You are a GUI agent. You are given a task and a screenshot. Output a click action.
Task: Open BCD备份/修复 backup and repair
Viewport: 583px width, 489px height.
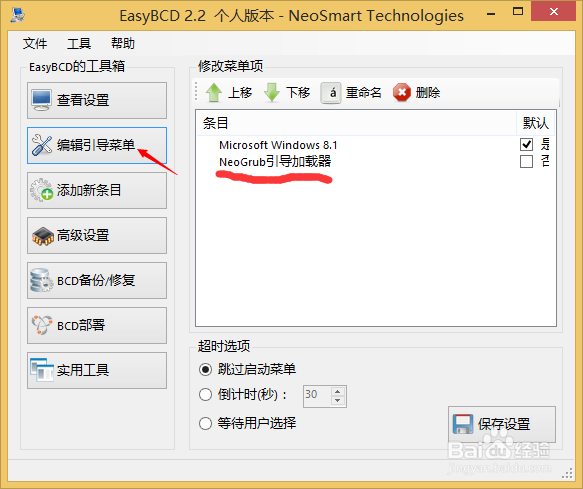[x=97, y=280]
